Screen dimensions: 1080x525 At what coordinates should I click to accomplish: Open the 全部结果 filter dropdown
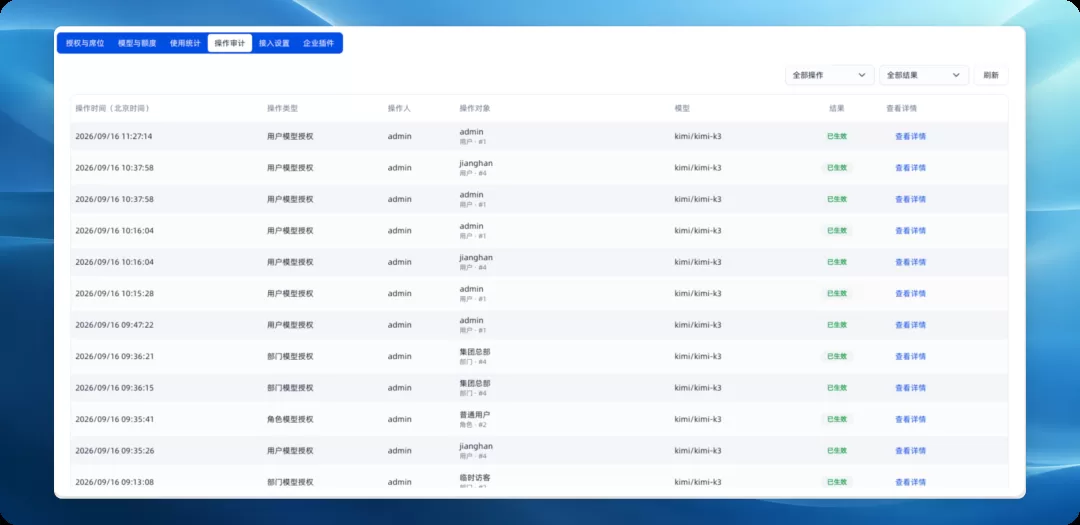click(924, 75)
